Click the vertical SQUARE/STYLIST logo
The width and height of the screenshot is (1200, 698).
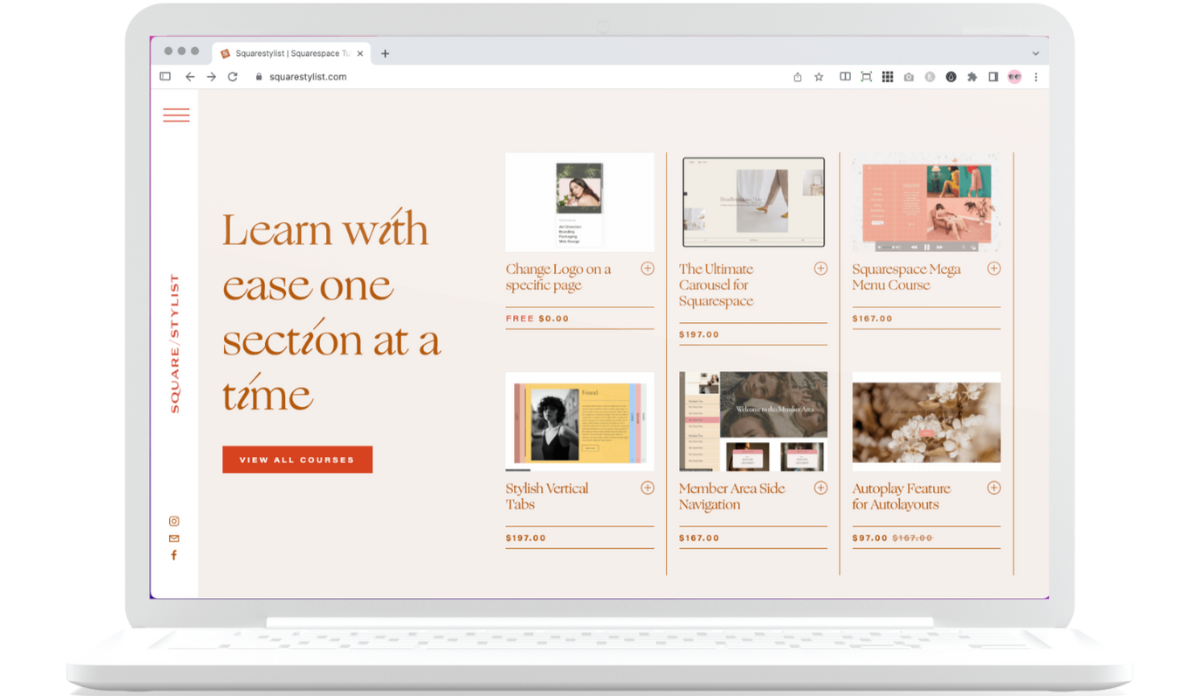coord(175,344)
